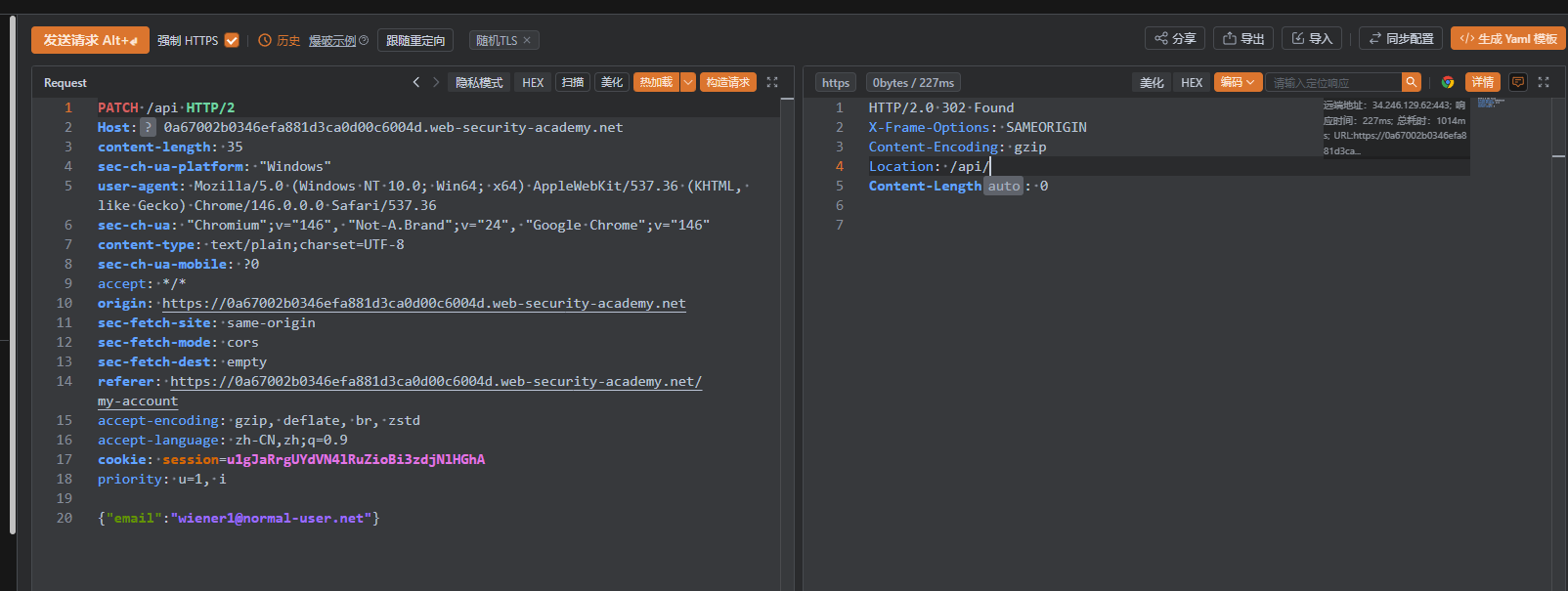Open response in Chrome browser icon
The width and height of the screenshot is (1568, 591).
tap(1448, 83)
